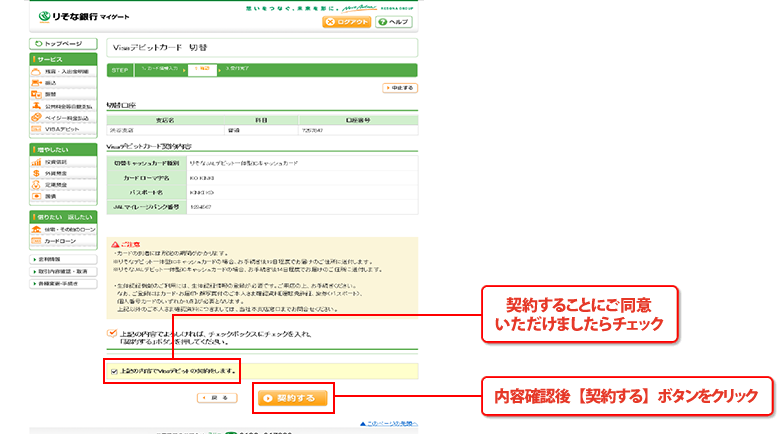777x434 pixels.
Task: Click the Visaデビットカード 切替 page title
Action: (x=160, y=48)
